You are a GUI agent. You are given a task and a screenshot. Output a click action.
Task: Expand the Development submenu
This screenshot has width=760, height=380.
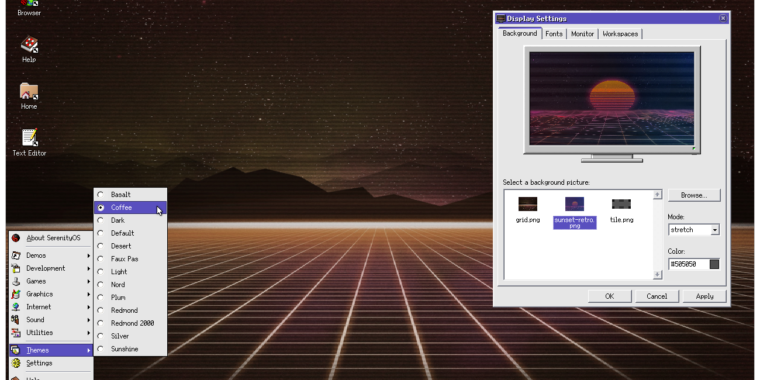coord(51,269)
